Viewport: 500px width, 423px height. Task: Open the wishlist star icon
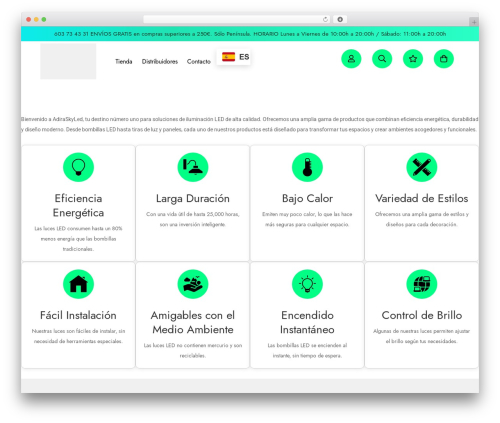click(x=413, y=59)
